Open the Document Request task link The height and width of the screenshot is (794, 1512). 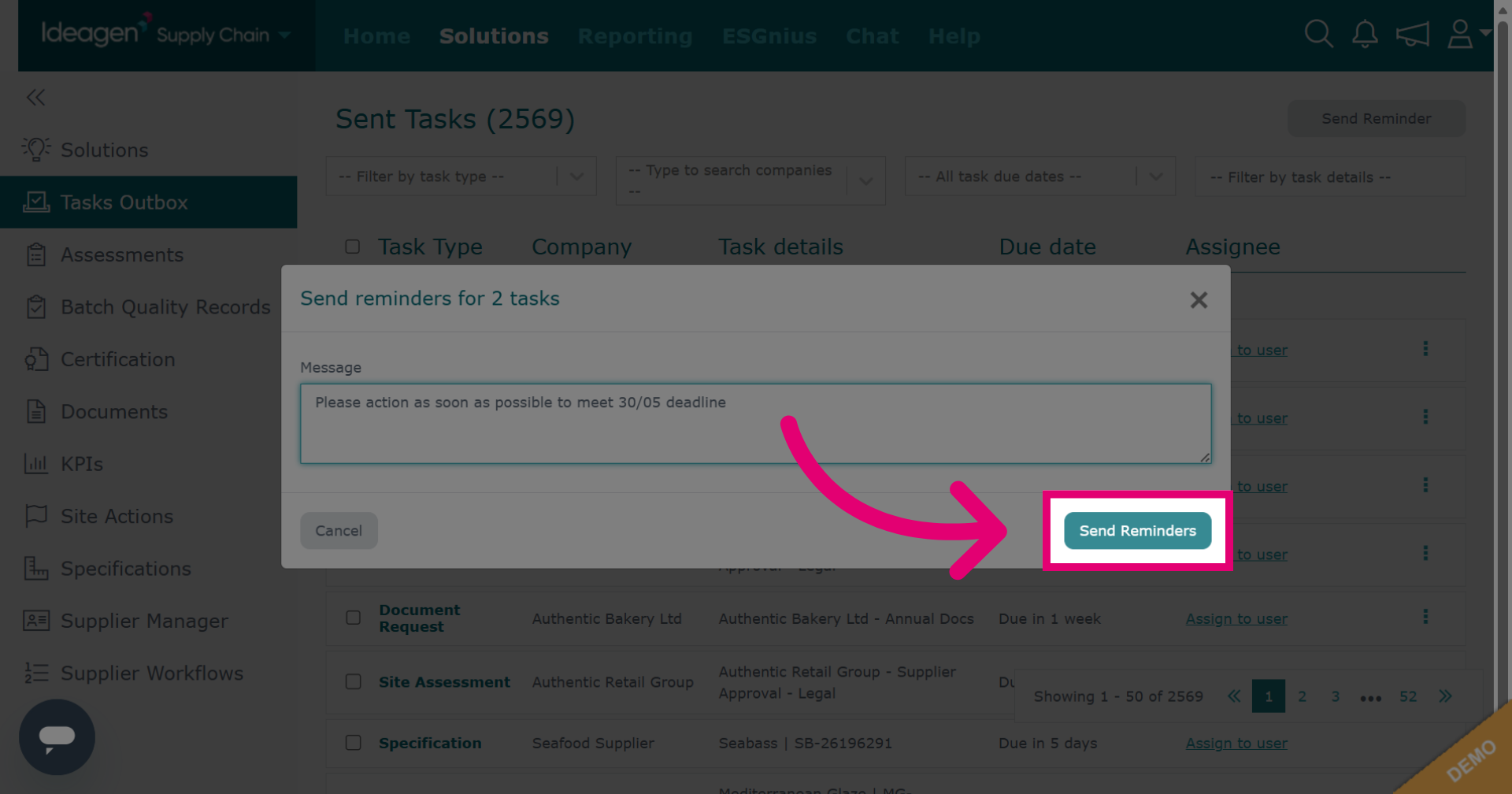[419, 618]
